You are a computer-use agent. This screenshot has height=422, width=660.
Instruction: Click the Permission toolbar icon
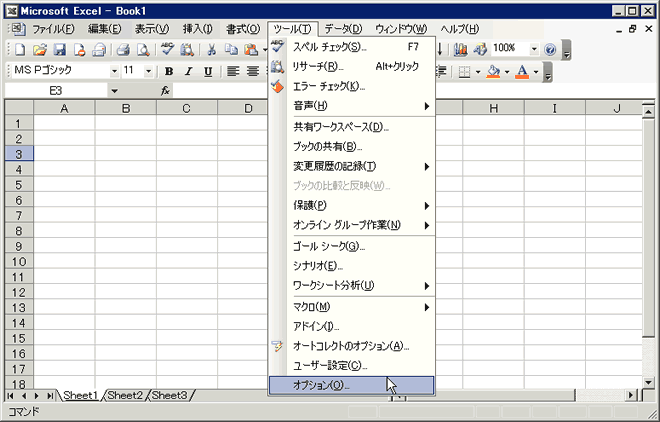coord(79,50)
